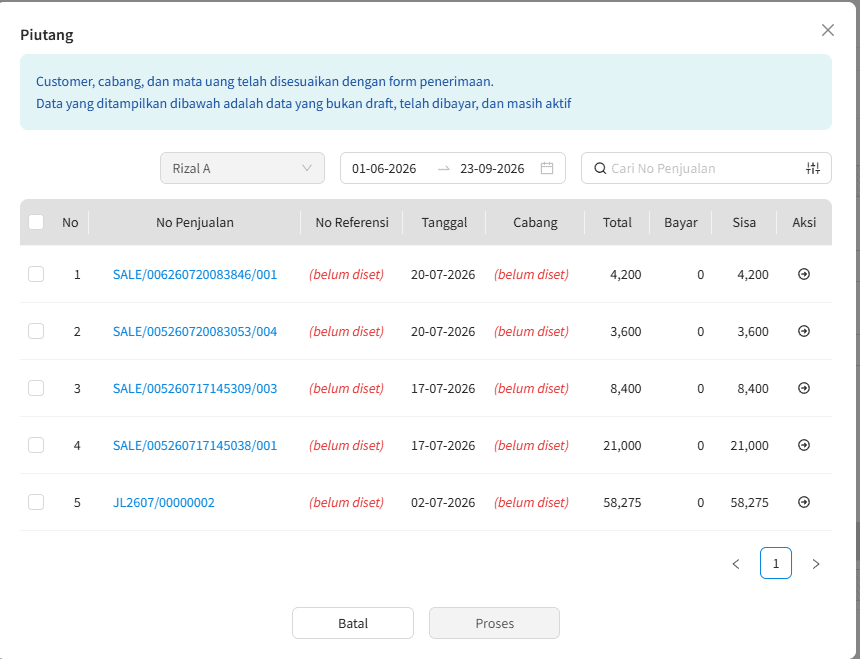The image size is (860, 659).
Task: Click the Sisa value 4,200
Action: (752, 274)
